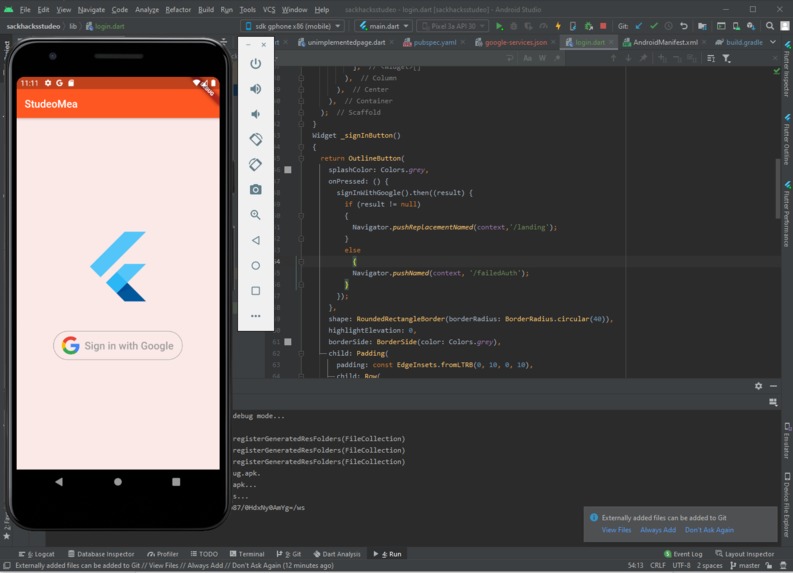Click the Git commit checkmark
This screenshot has height=573, width=793.
click(654, 26)
